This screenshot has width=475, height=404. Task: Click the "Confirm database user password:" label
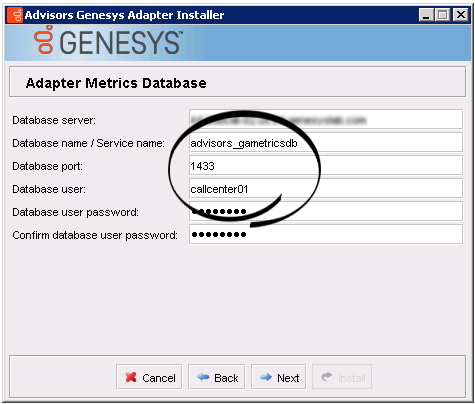95,235
